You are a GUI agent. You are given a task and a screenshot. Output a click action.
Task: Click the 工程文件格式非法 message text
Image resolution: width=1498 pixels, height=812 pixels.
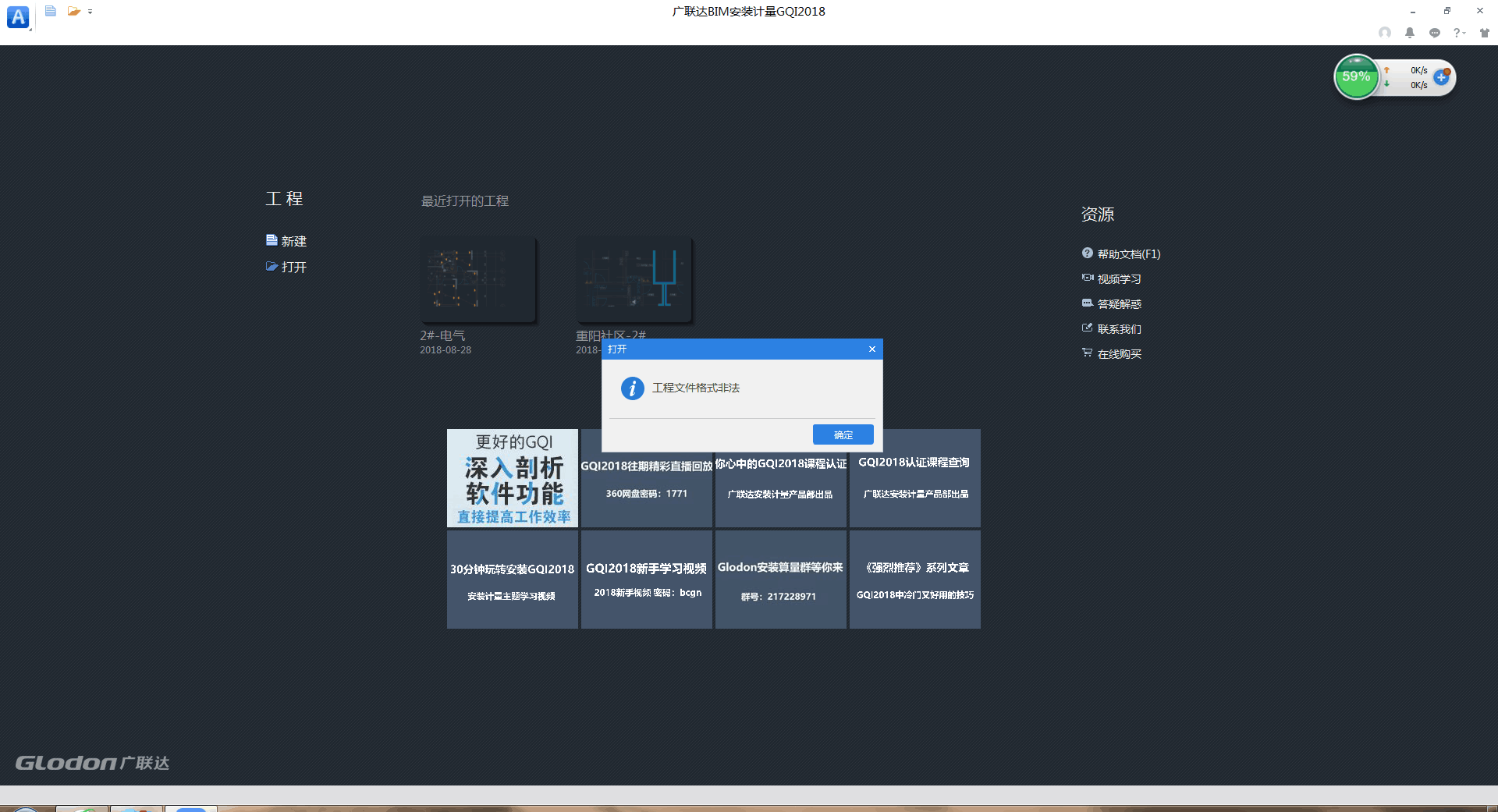point(696,388)
